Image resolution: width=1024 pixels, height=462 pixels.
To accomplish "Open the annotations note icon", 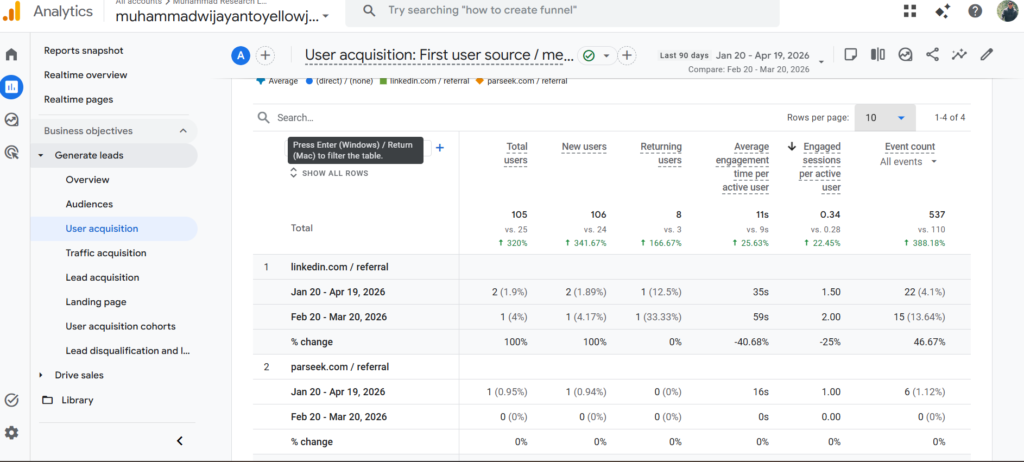I will (850, 54).
